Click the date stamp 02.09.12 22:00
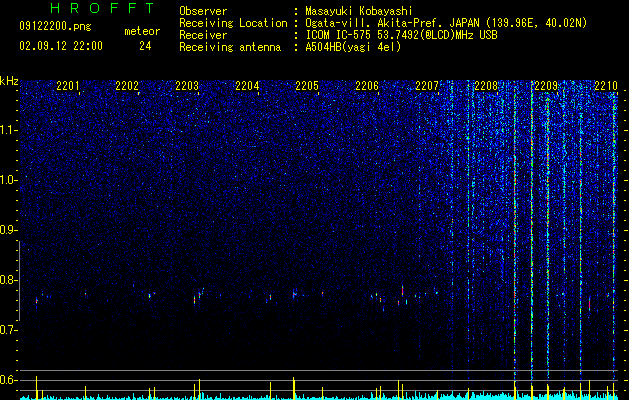 pos(61,46)
